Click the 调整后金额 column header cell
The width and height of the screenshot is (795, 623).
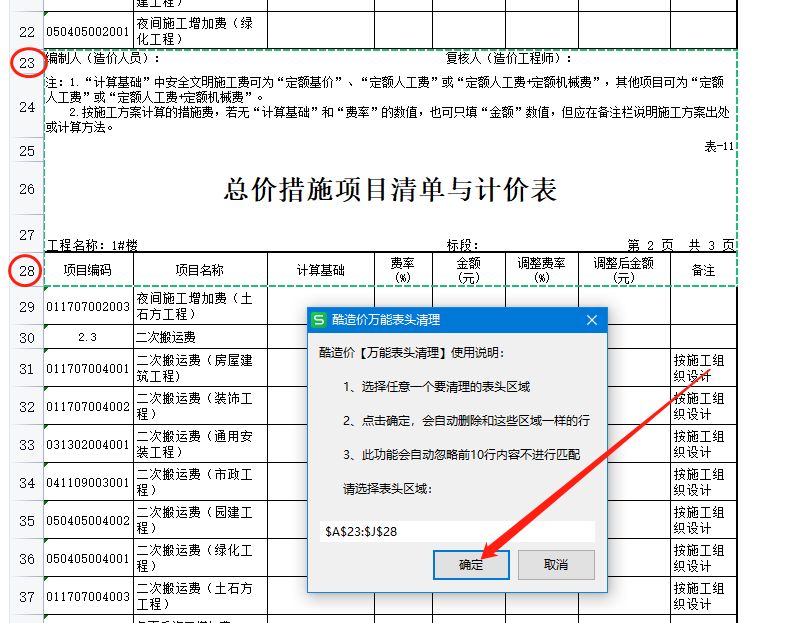pos(623,270)
